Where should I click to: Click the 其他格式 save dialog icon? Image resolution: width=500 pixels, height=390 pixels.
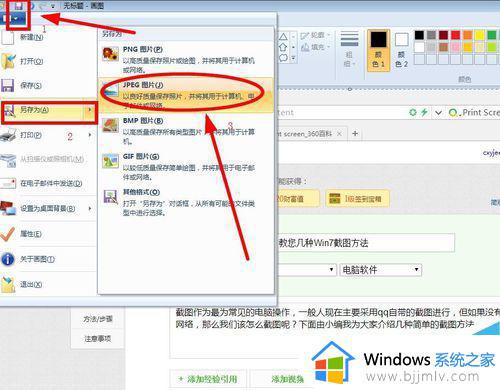coord(110,197)
